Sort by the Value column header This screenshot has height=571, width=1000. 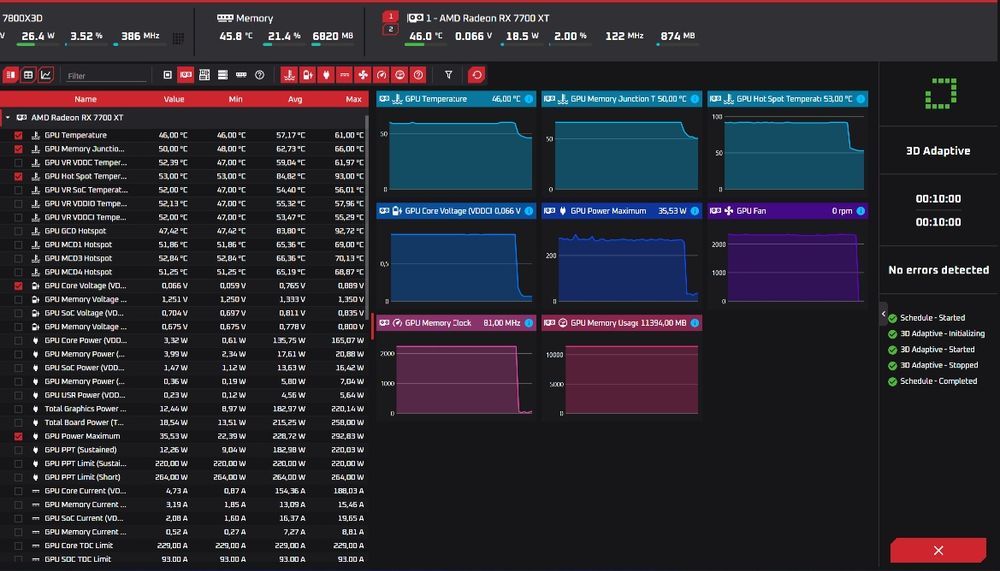pos(173,99)
